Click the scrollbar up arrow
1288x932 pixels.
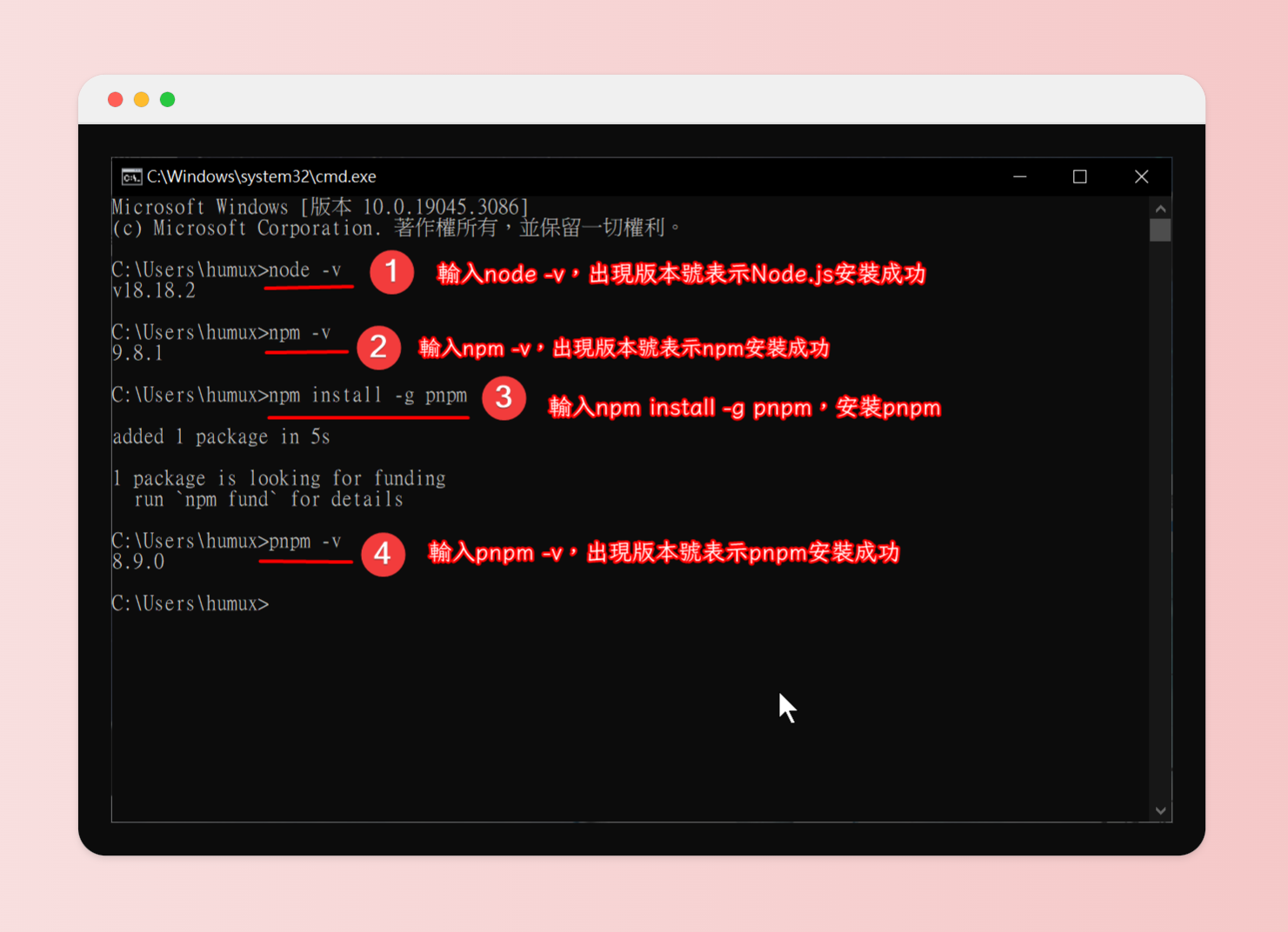pyautogui.click(x=1160, y=209)
